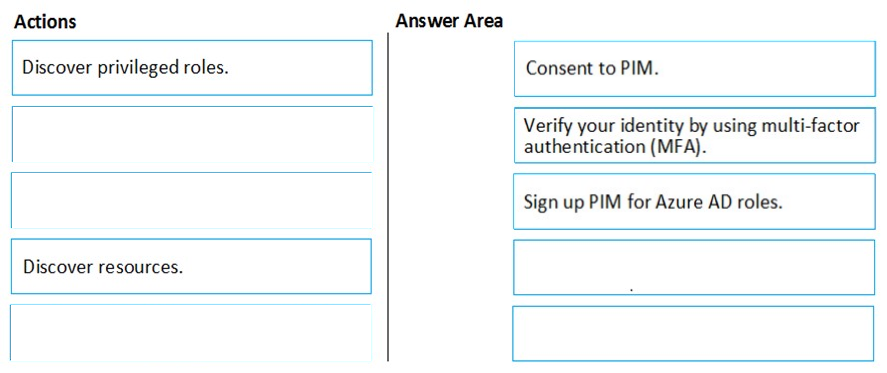Screen dimensions: 887x373
Task: Click Sign up PIM for Azure AD roles
Action: click(694, 201)
